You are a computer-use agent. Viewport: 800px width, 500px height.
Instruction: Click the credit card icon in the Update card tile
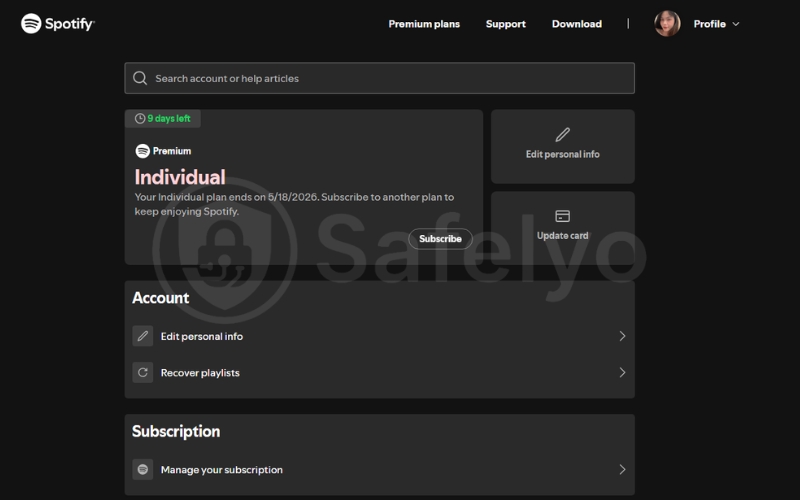pos(563,216)
